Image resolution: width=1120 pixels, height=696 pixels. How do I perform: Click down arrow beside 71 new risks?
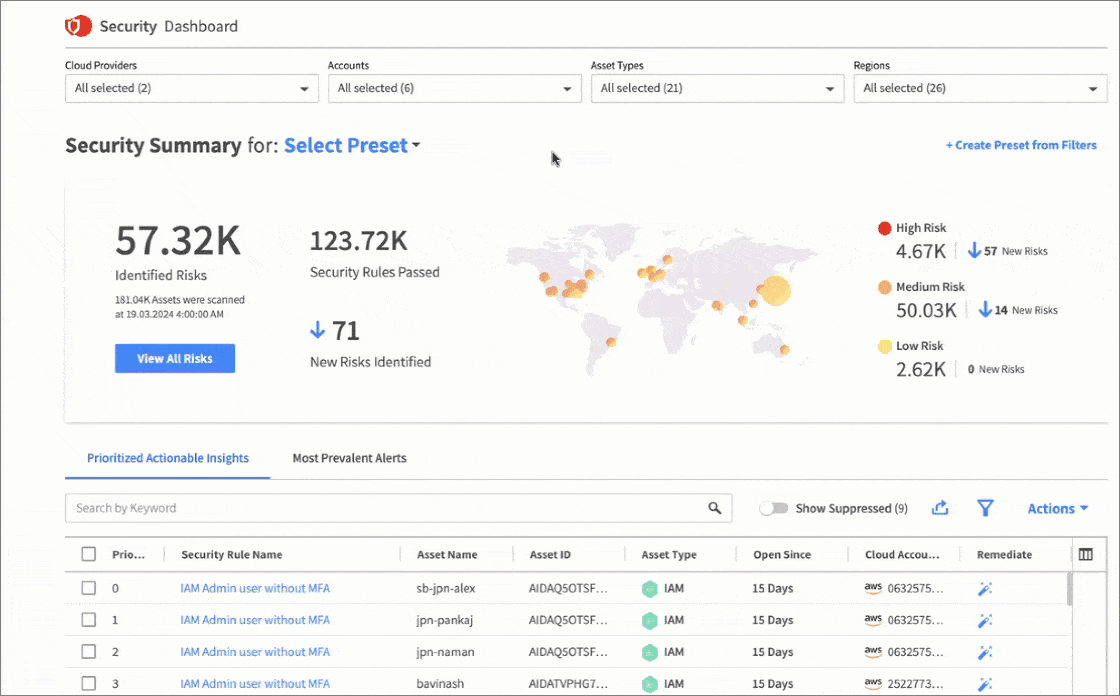[318, 329]
